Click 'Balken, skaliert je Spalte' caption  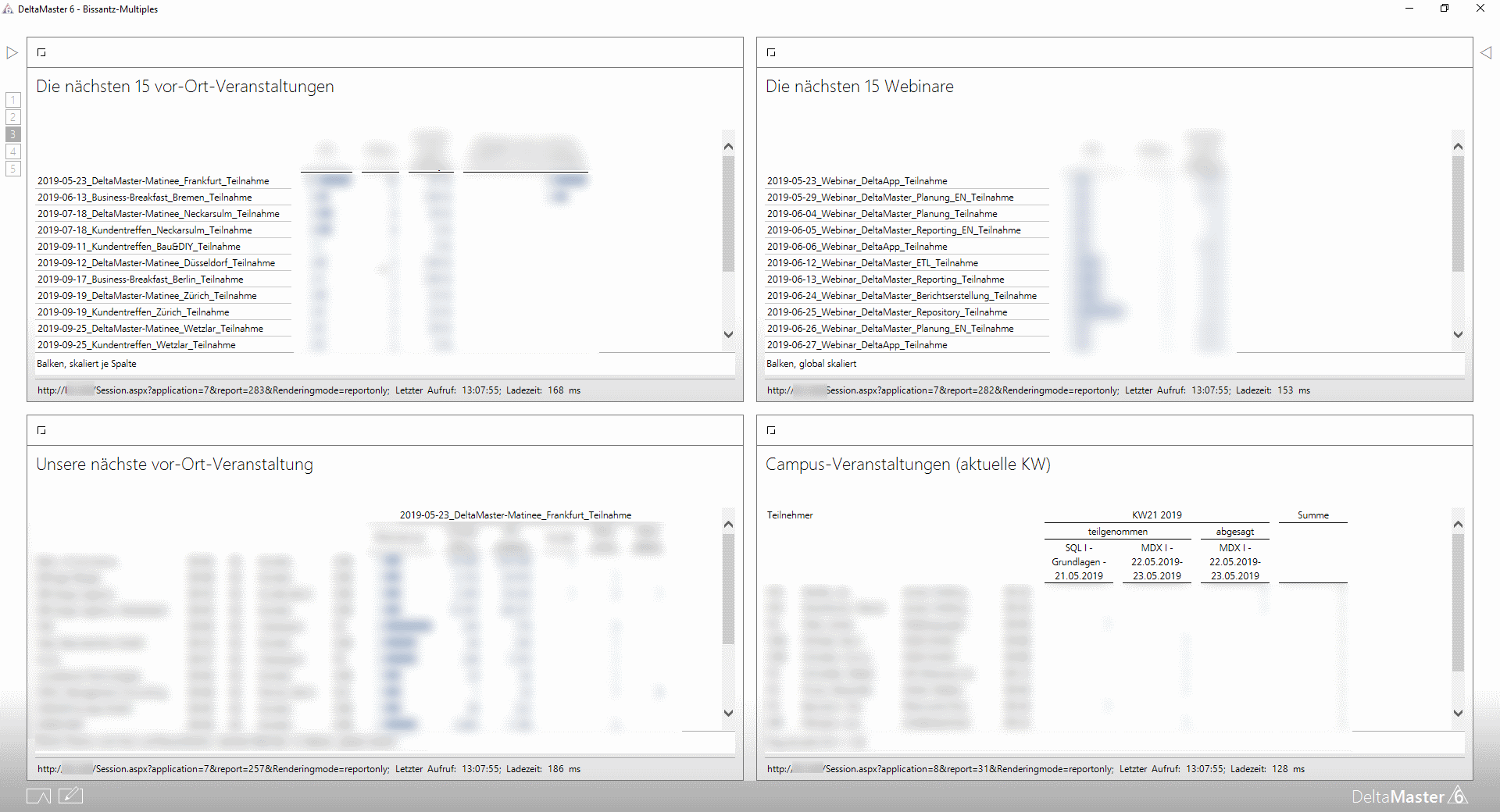[87, 364]
